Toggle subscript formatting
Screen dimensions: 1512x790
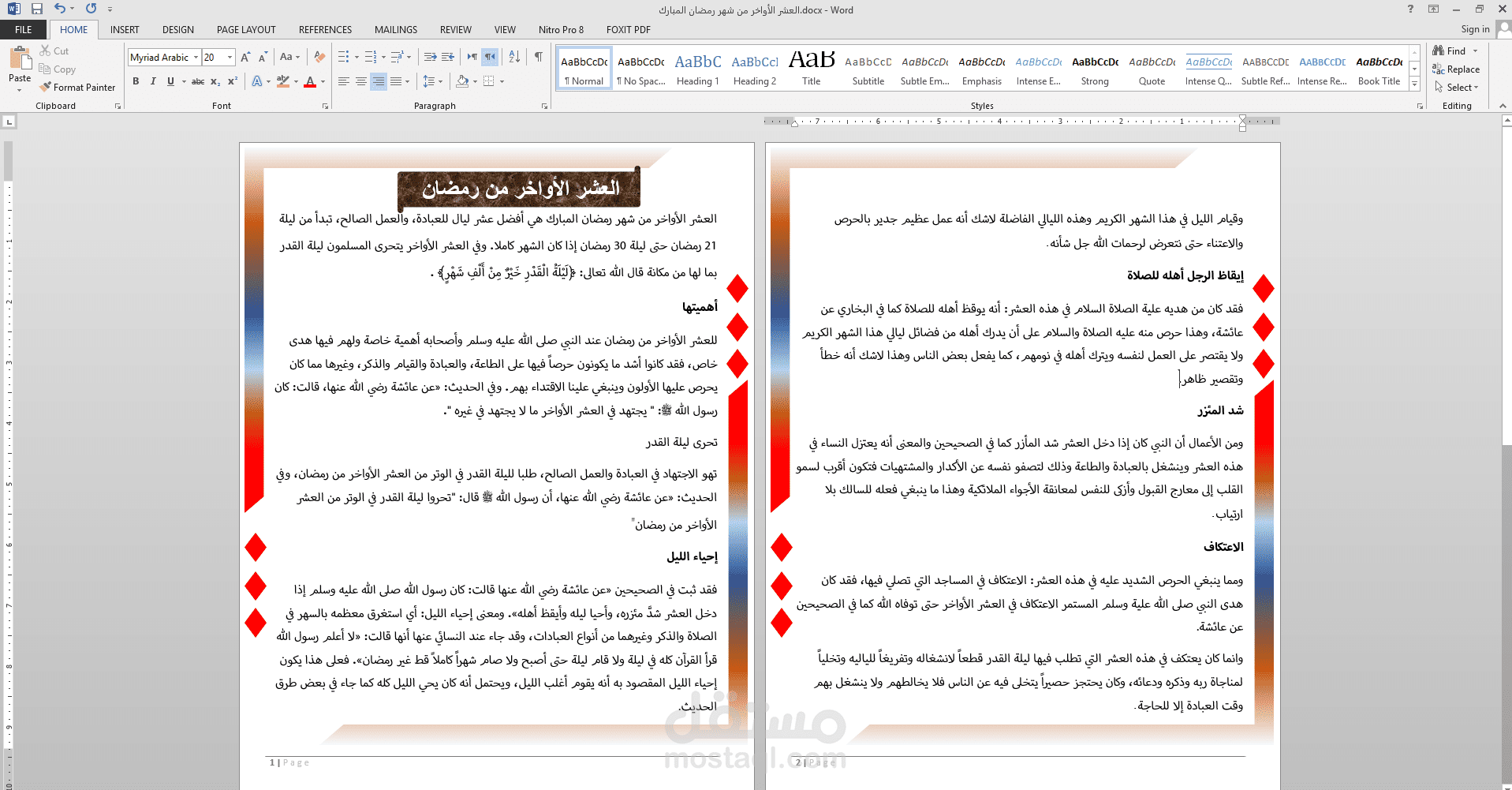tap(215, 81)
